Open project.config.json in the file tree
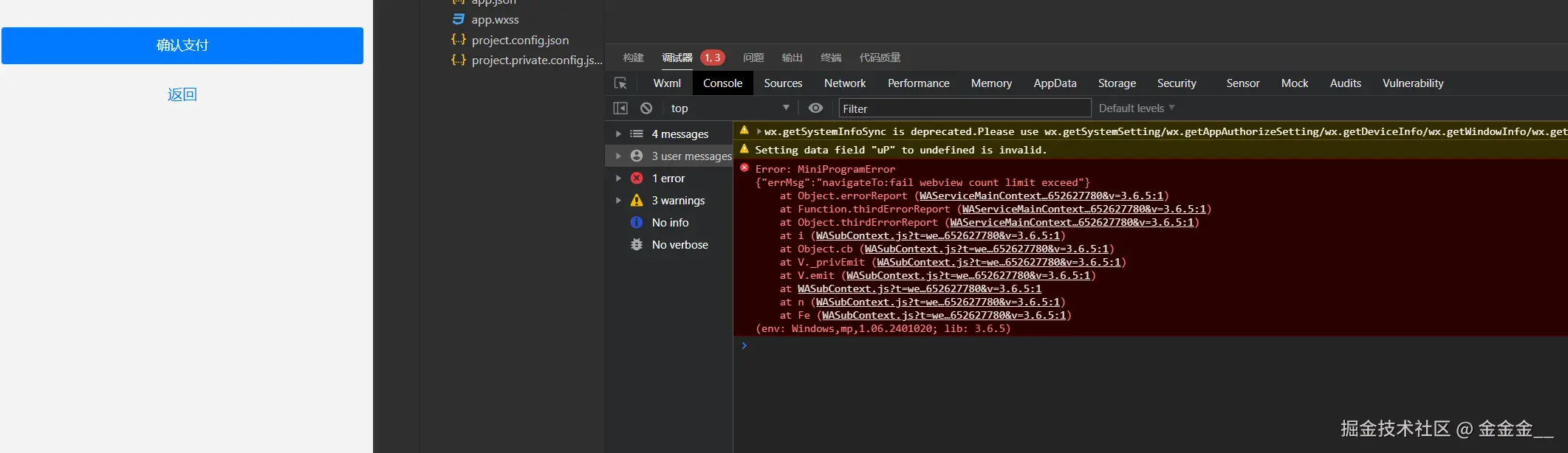This screenshot has height=453, width=1568. (520, 40)
